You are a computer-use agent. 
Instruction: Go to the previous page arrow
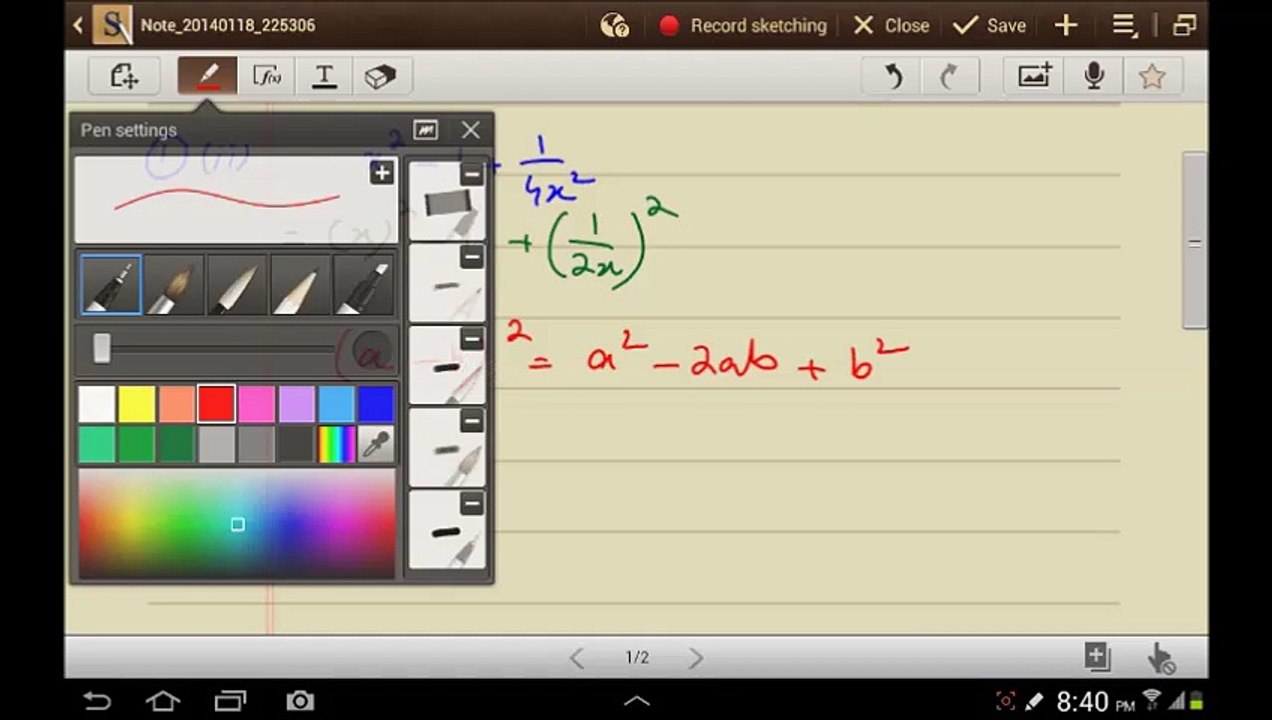(577, 657)
